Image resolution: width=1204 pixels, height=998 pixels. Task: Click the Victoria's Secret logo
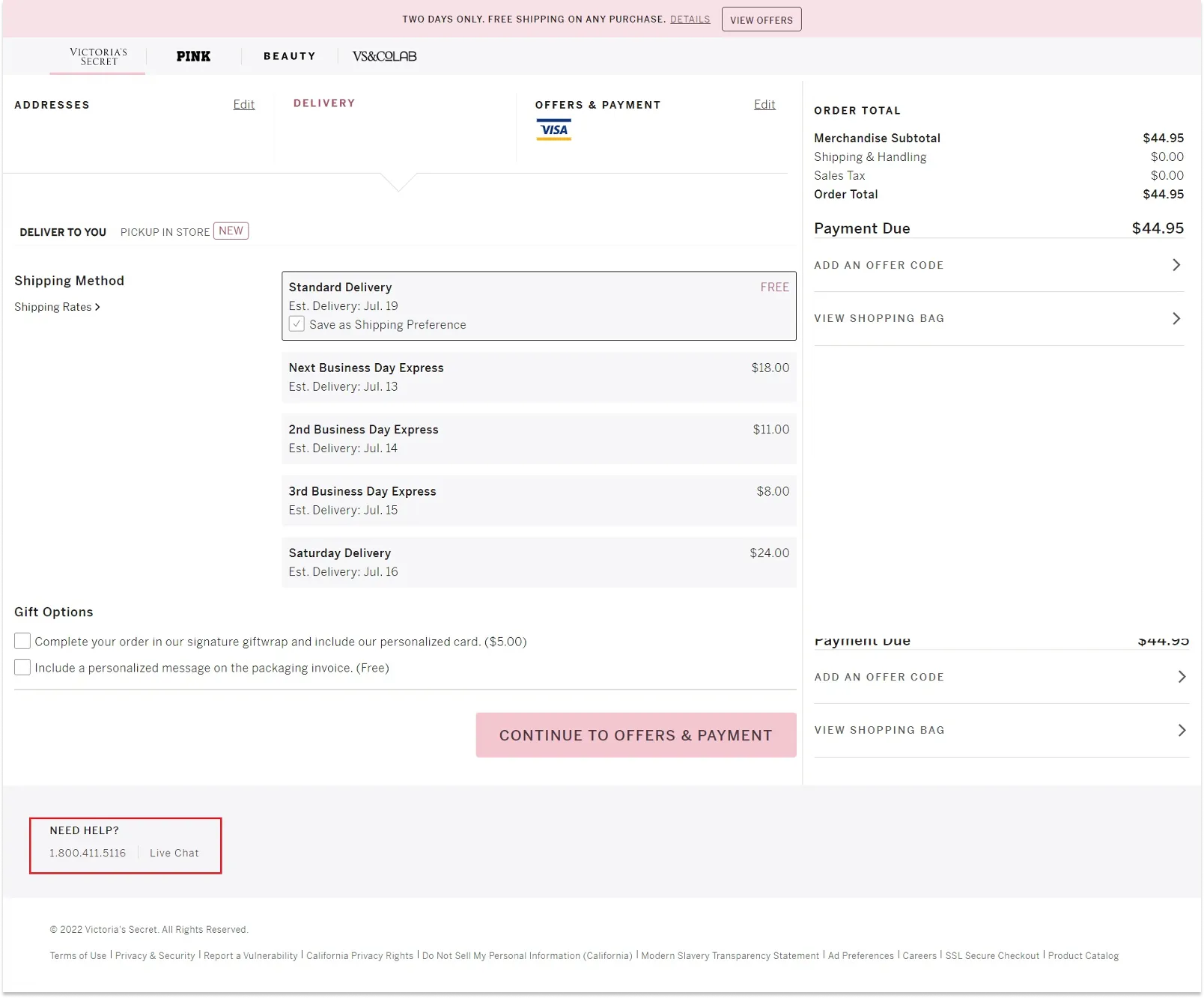point(97,56)
